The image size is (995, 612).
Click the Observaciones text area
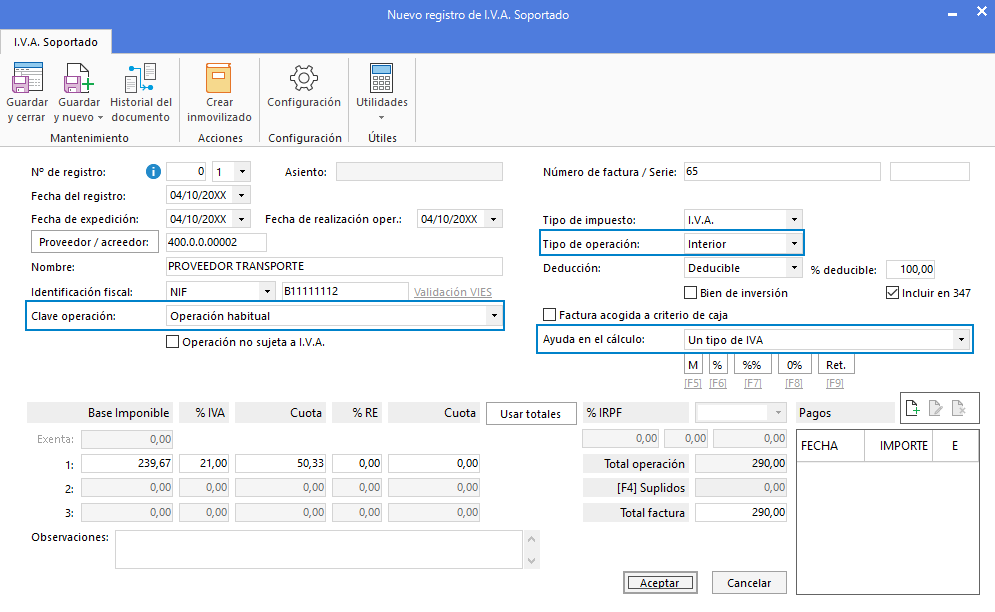pos(319,549)
